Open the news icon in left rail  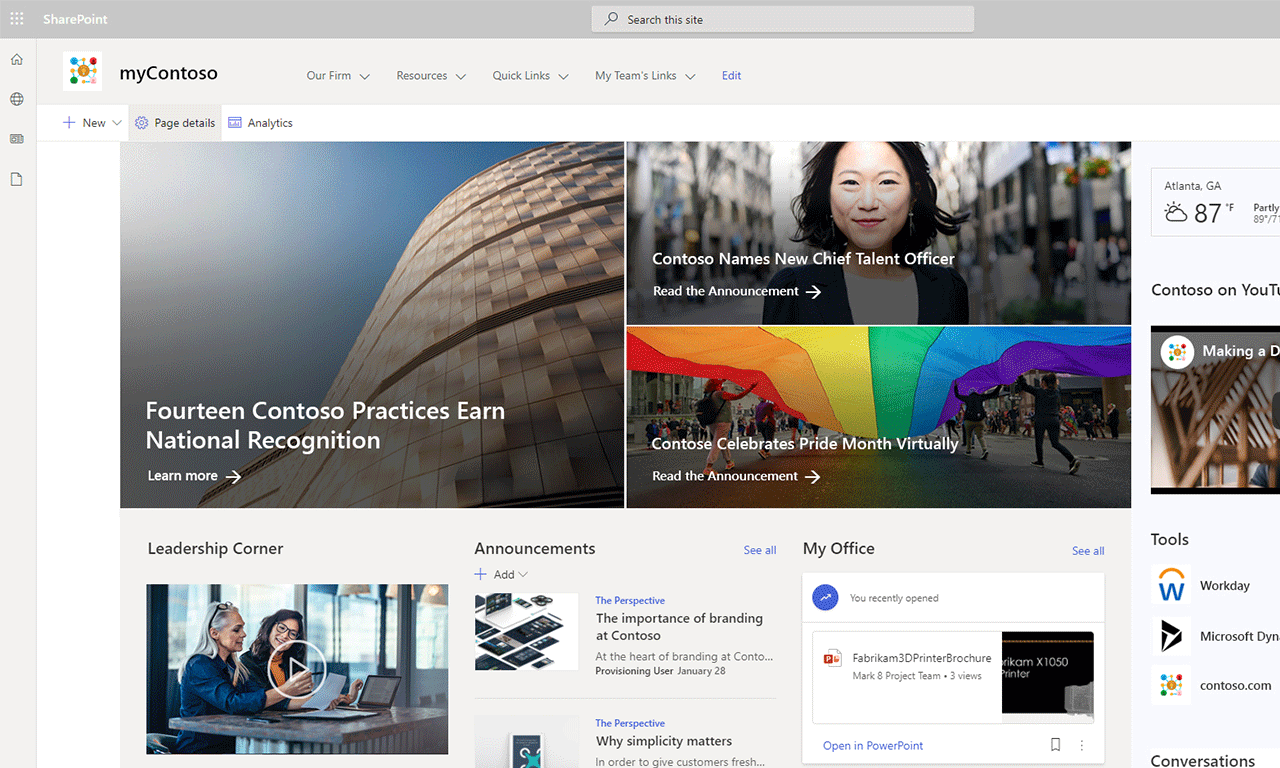point(17,139)
